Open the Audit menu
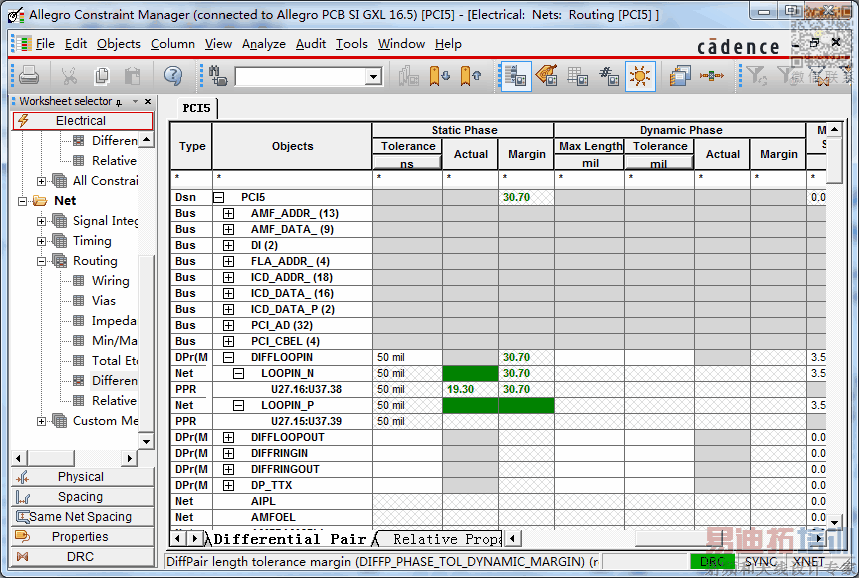This screenshot has height=578, width=859. pos(311,44)
